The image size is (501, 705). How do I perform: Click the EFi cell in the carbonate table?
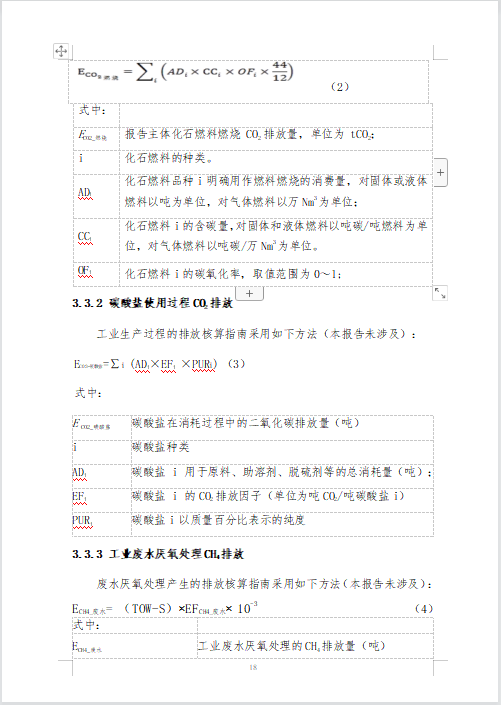102,500
